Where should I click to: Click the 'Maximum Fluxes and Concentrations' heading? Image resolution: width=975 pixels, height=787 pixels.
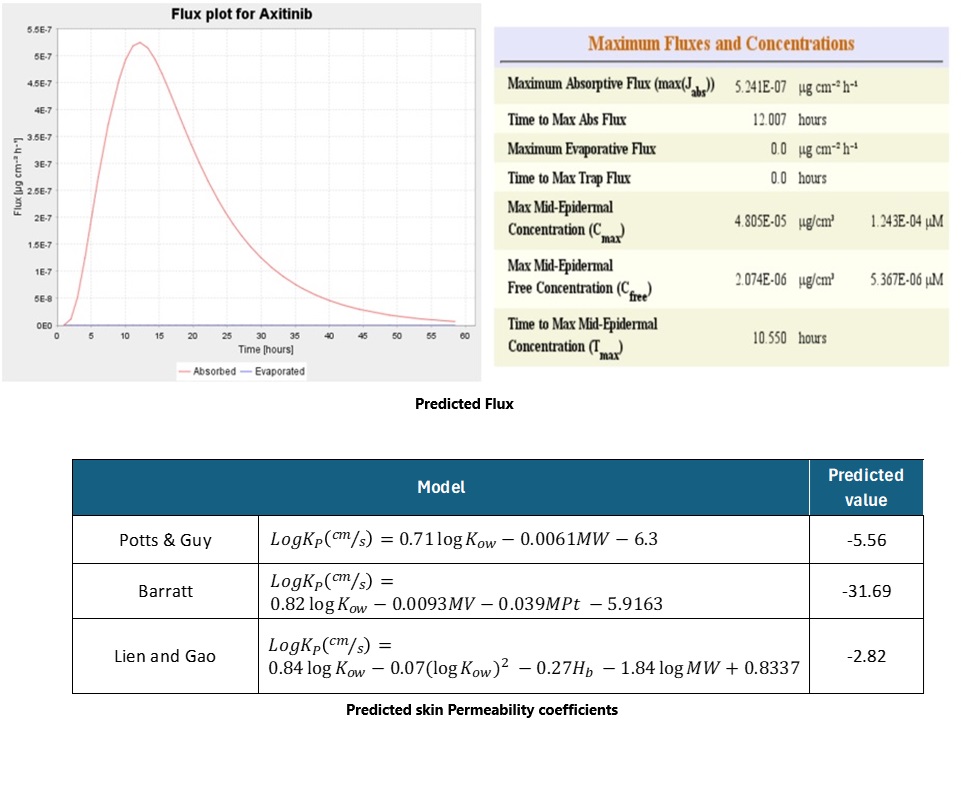[x=721, y=44]
